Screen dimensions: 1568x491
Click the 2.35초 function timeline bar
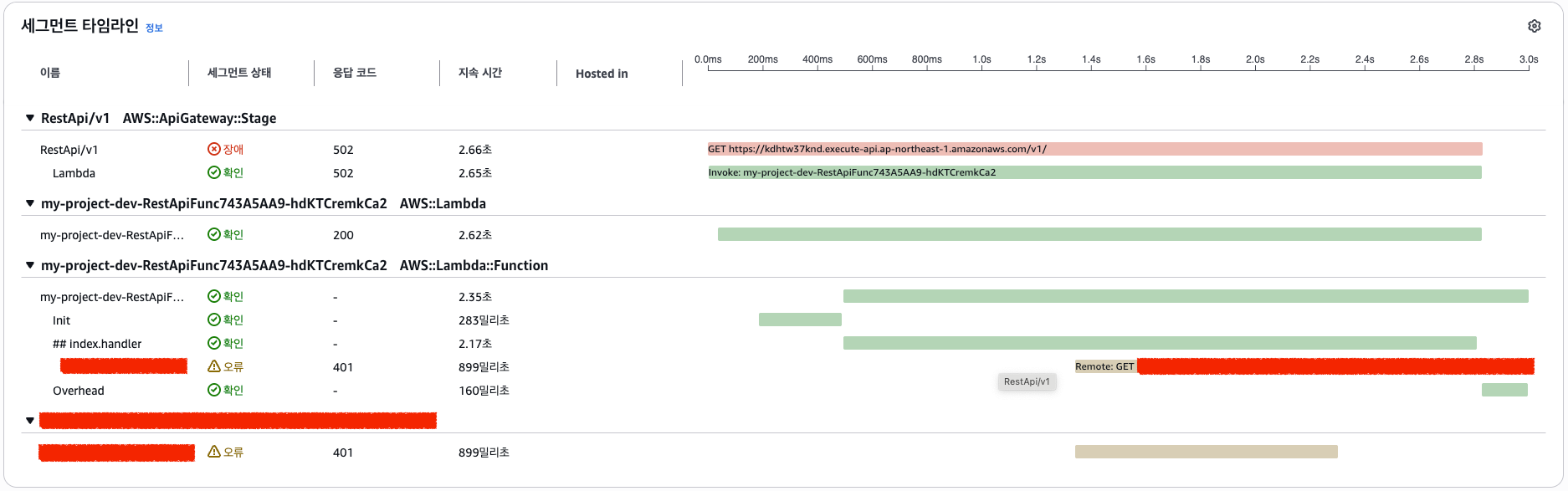(1186, 296)
